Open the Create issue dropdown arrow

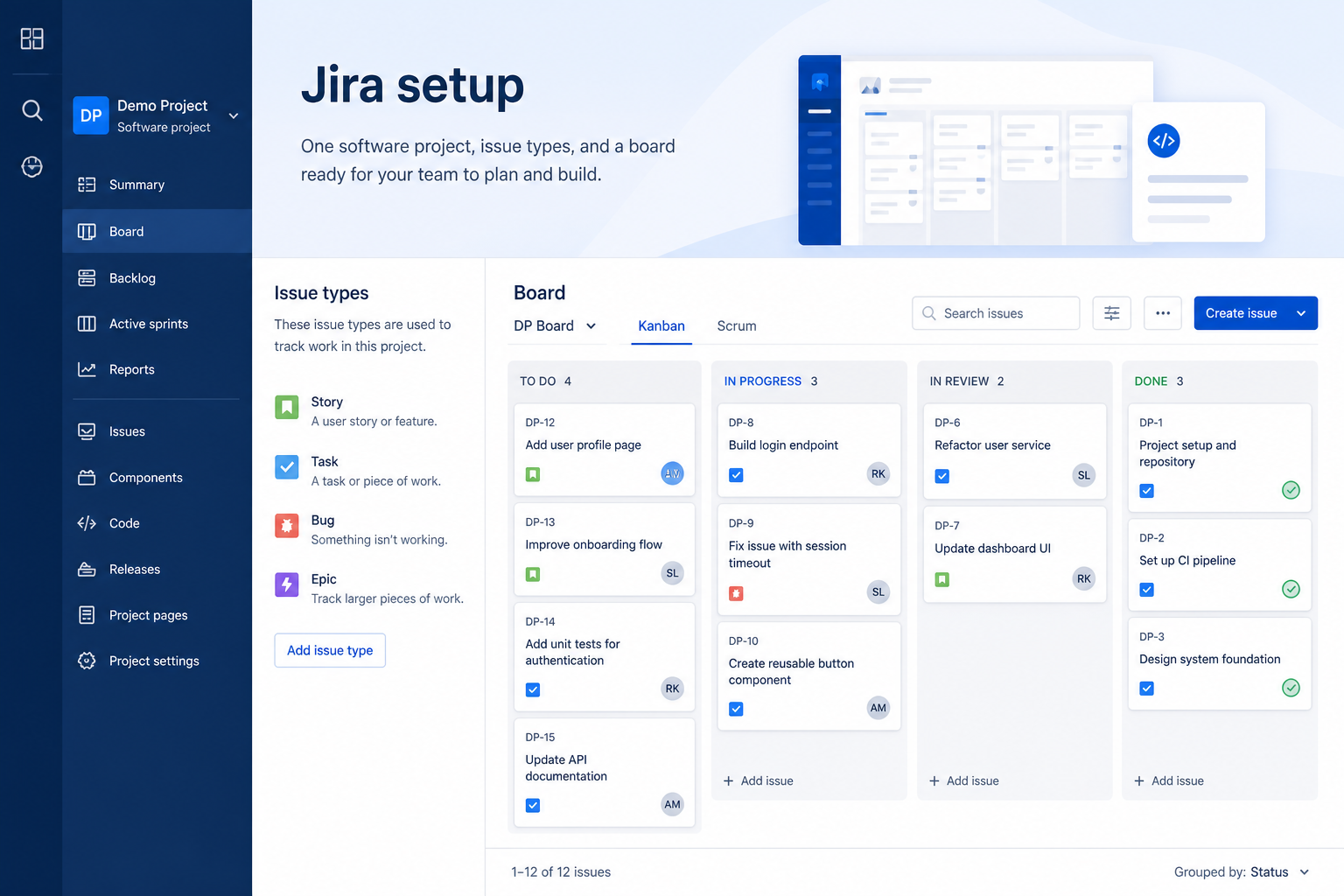[x=1301, y=313]
